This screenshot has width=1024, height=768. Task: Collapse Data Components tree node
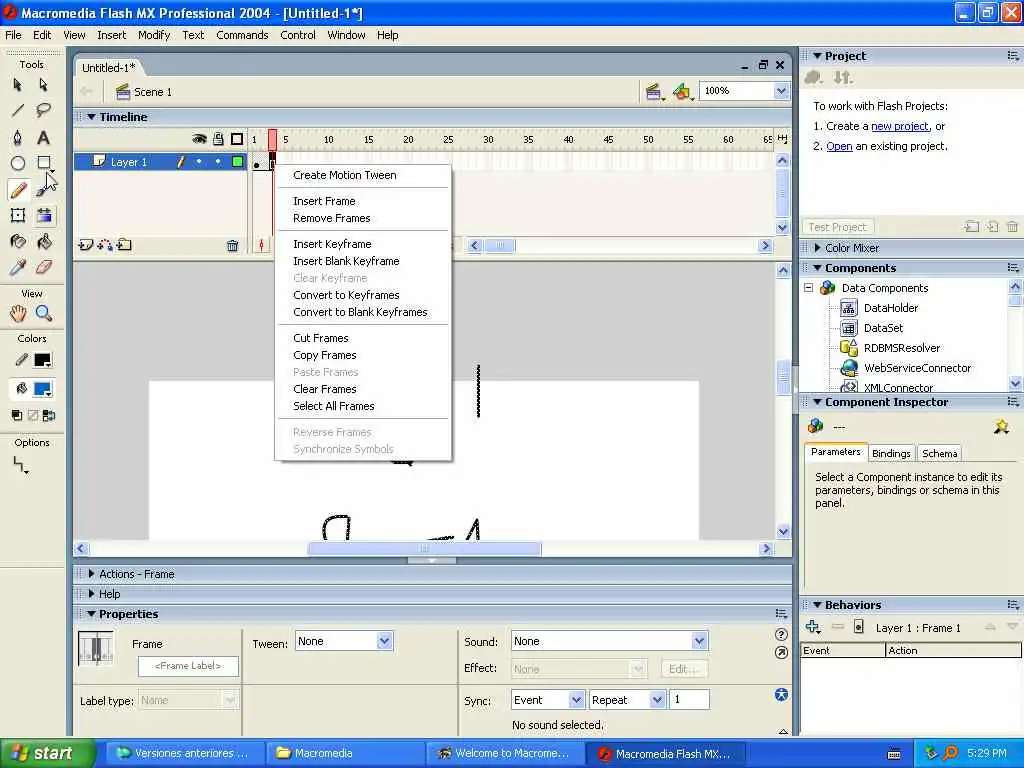coord(808,288)
